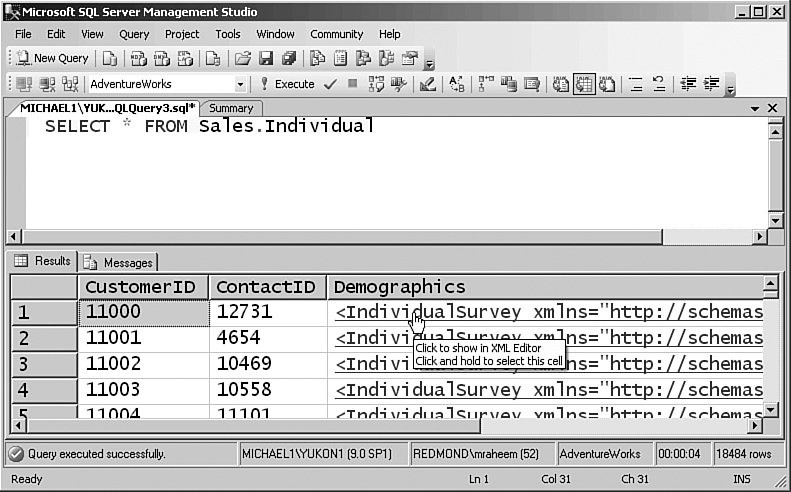
Task: Open the Help menu
Action: click(x=390, y=34)
